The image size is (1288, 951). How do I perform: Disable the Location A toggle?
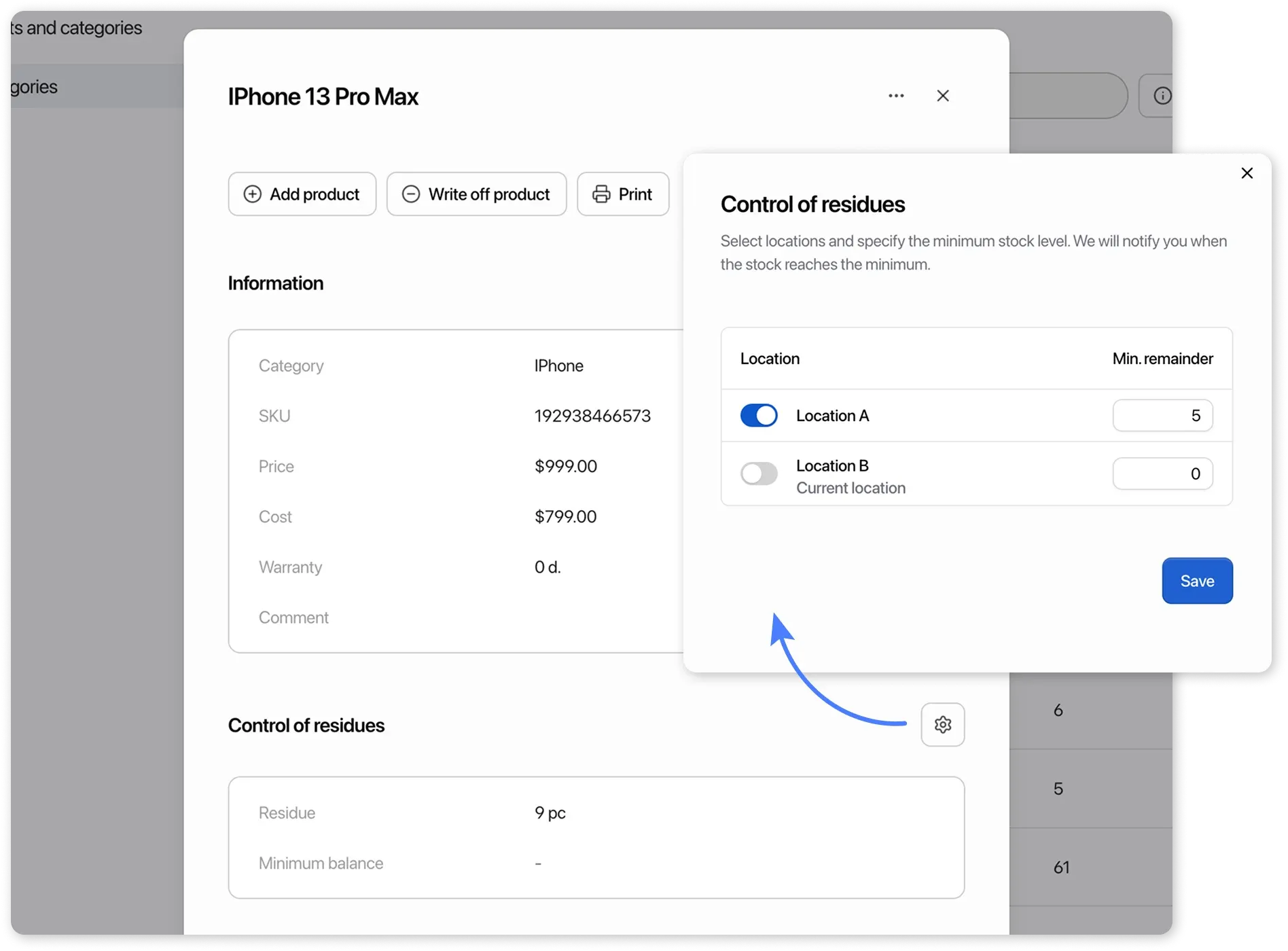(x=758, y=415)
